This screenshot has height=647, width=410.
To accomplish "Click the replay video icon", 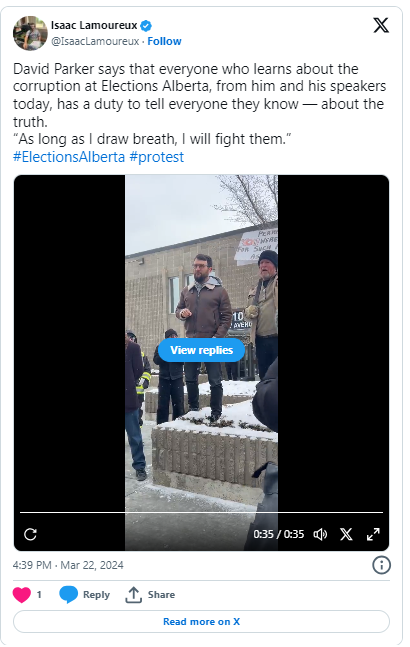I will tap(31, 534).
